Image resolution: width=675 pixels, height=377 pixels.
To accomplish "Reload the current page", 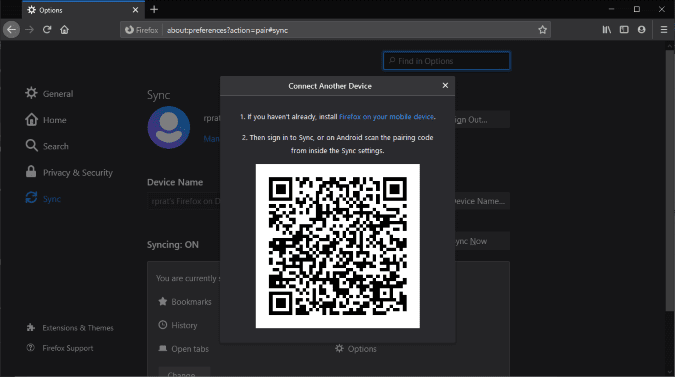I will [x=47, y=30].
